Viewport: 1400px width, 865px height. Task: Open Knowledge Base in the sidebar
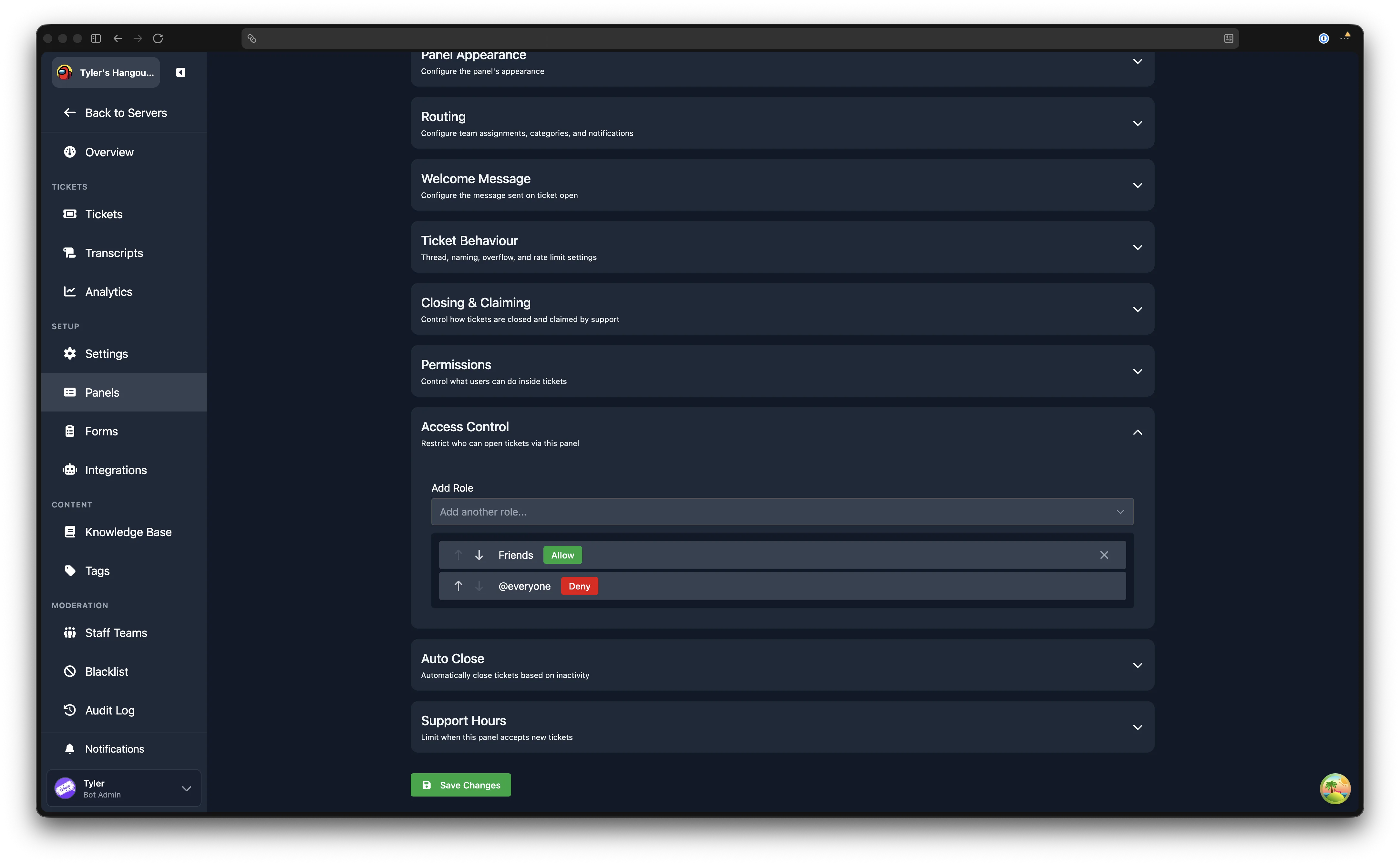[x=124, y=532]
